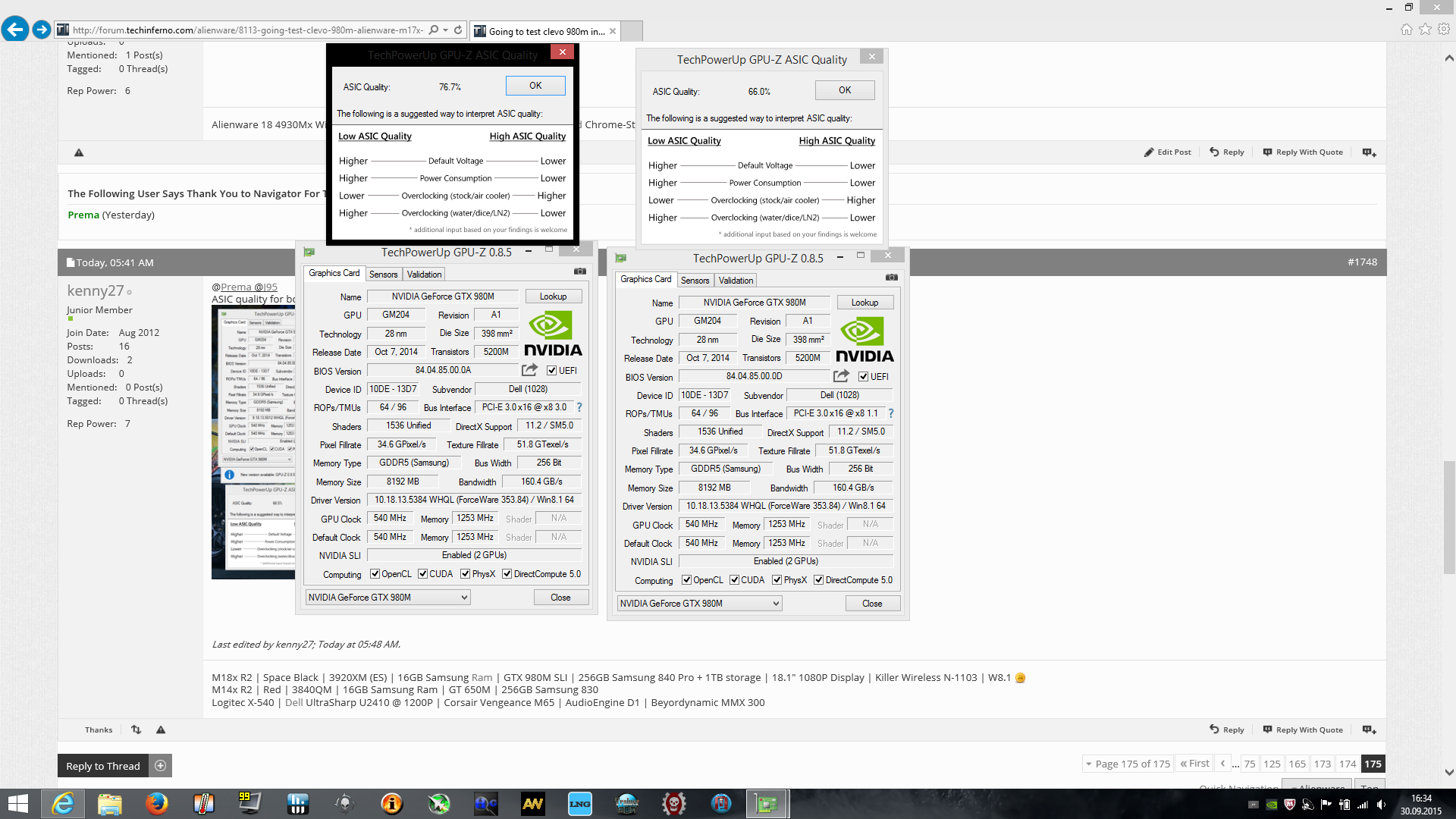Select the 'Going to test clevo 980m' browser tab
This screenshot has width=1456, height=819.
pyautogui.click(x=545, y=31)
